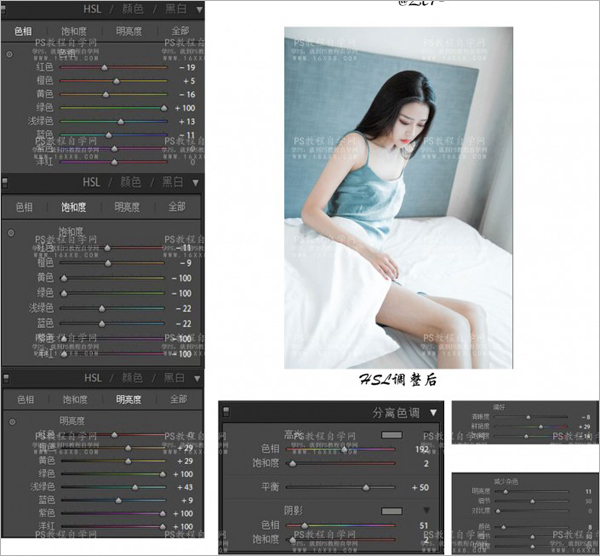This screenshot has height=556, width=600.
Task: Open 明亮度 tab in the top HSL panel
Action: (129, 31)
